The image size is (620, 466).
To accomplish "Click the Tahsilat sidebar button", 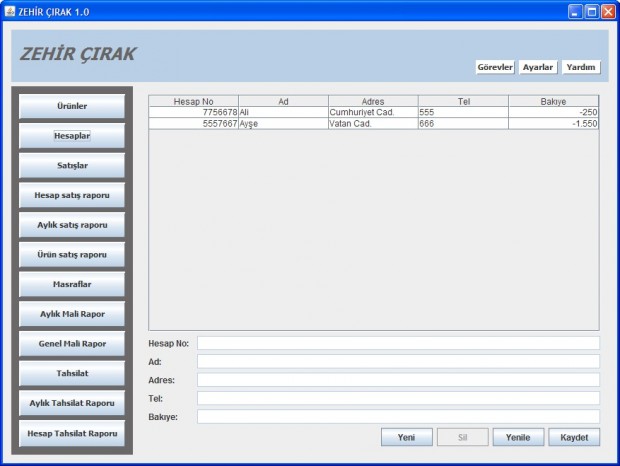I will point(72,373).
